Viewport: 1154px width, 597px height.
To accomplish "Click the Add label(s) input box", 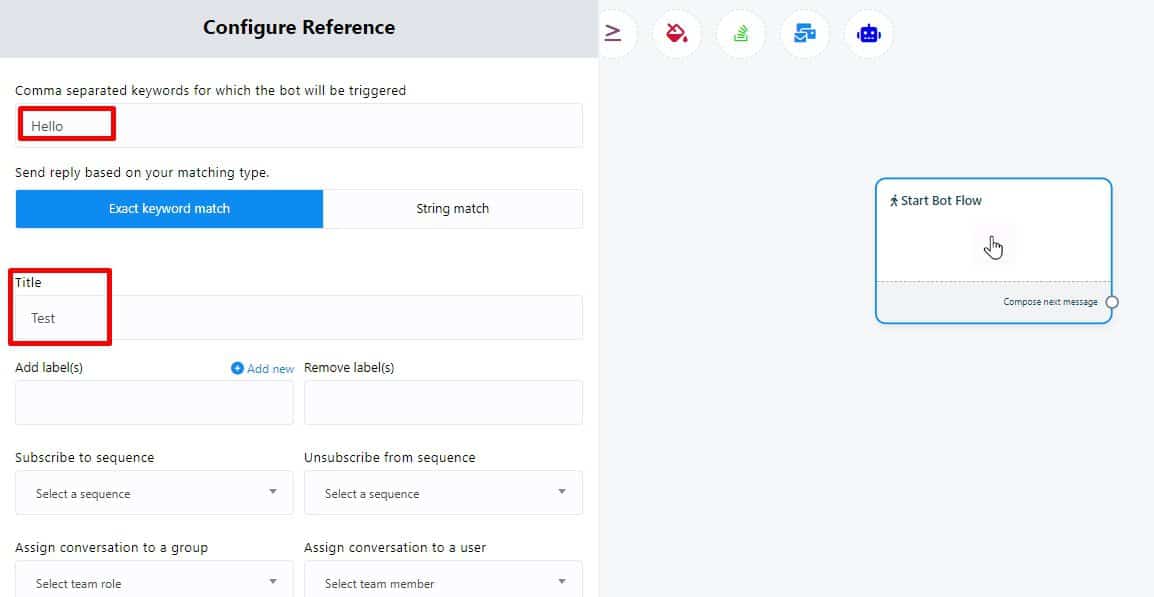I will (154, 403).
